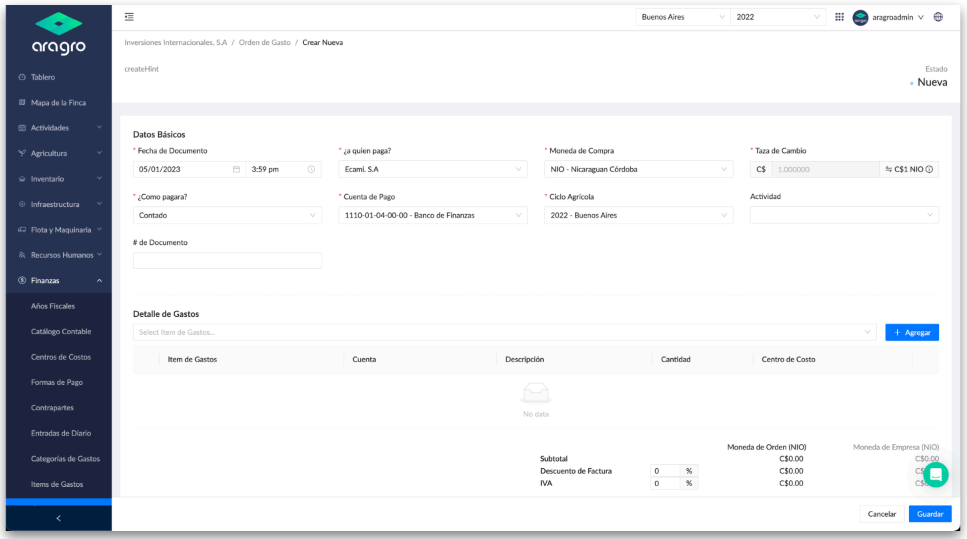Click the Inventario sidebar icon

tap(22, 179)
